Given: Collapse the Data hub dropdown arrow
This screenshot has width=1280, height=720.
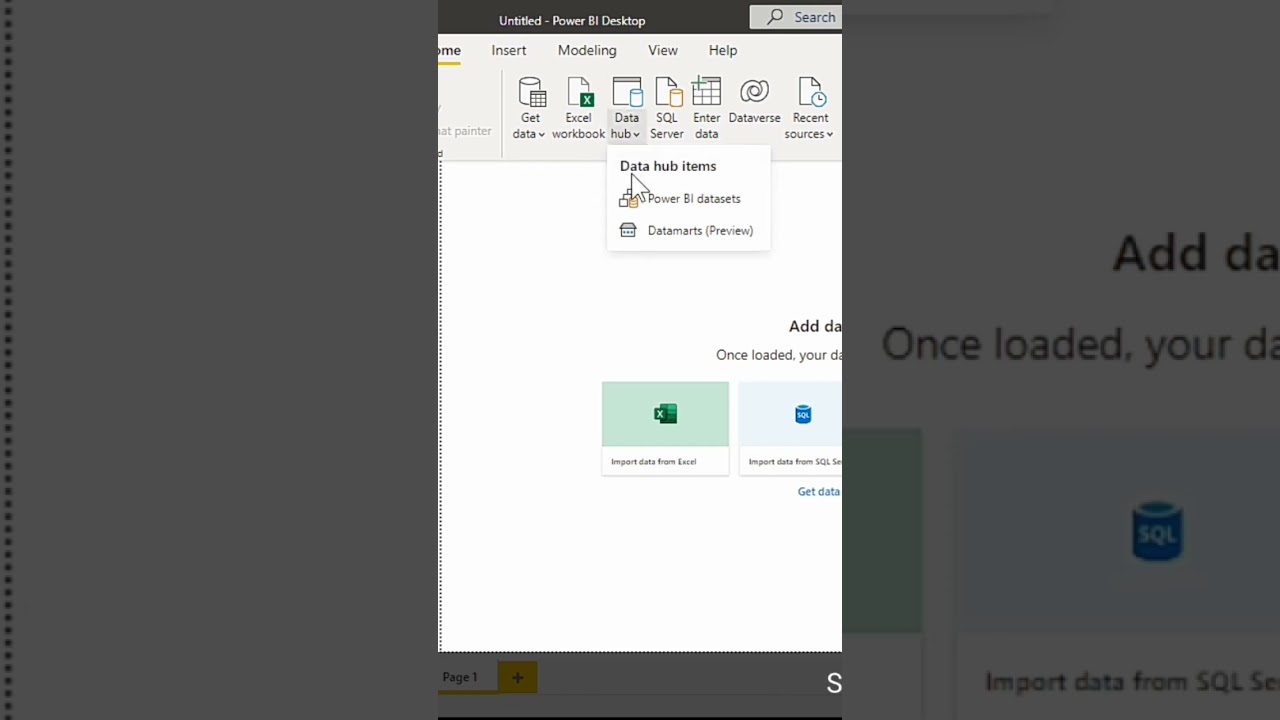Looking at the screenshot, I should coord(636,135).
